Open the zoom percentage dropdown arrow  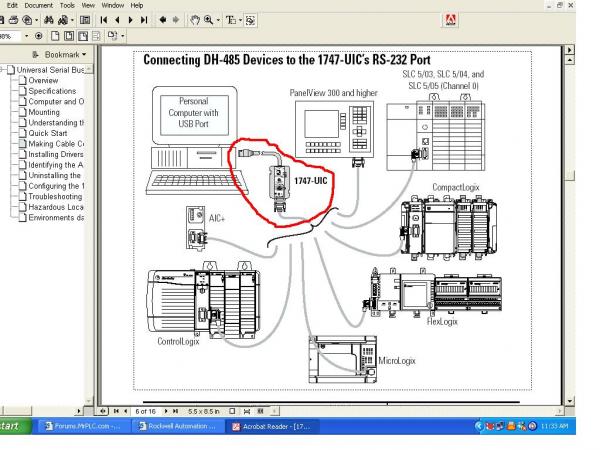pyautogui.click(x=26, y=36)
